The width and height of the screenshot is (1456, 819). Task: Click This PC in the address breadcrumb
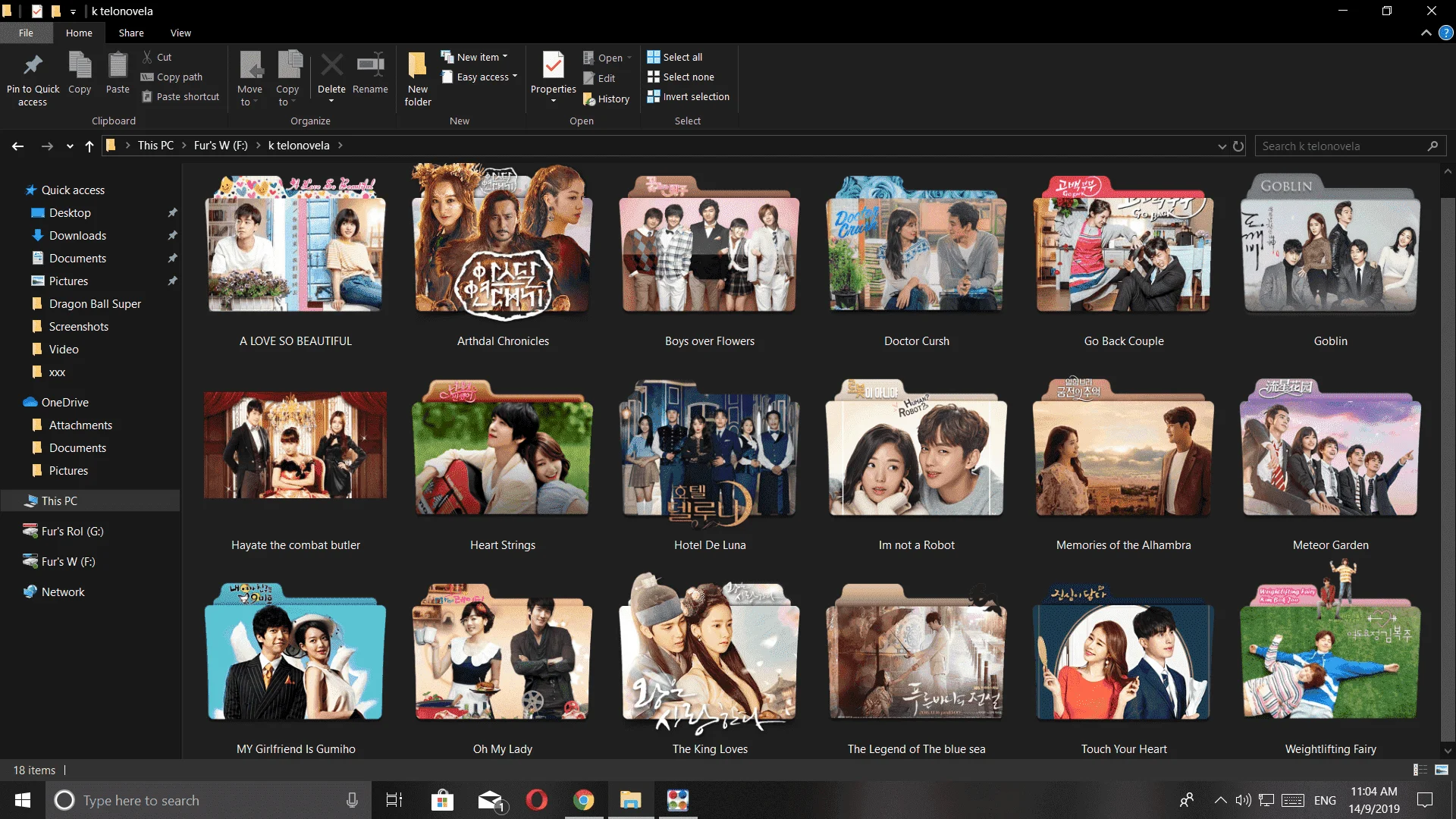pyautogui.click(x=155, y=146)
